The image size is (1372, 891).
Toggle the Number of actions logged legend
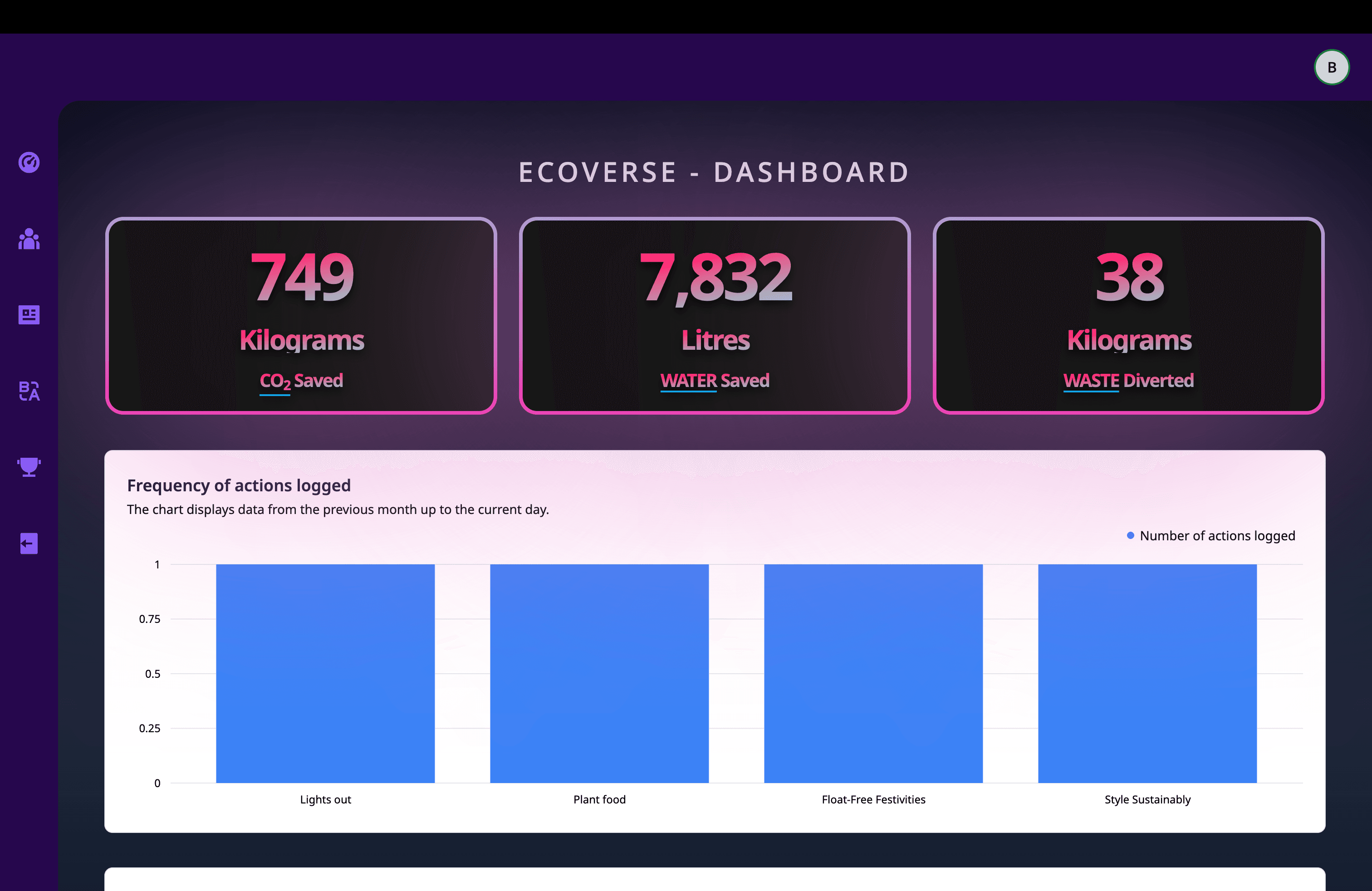tap(1211, 535)
